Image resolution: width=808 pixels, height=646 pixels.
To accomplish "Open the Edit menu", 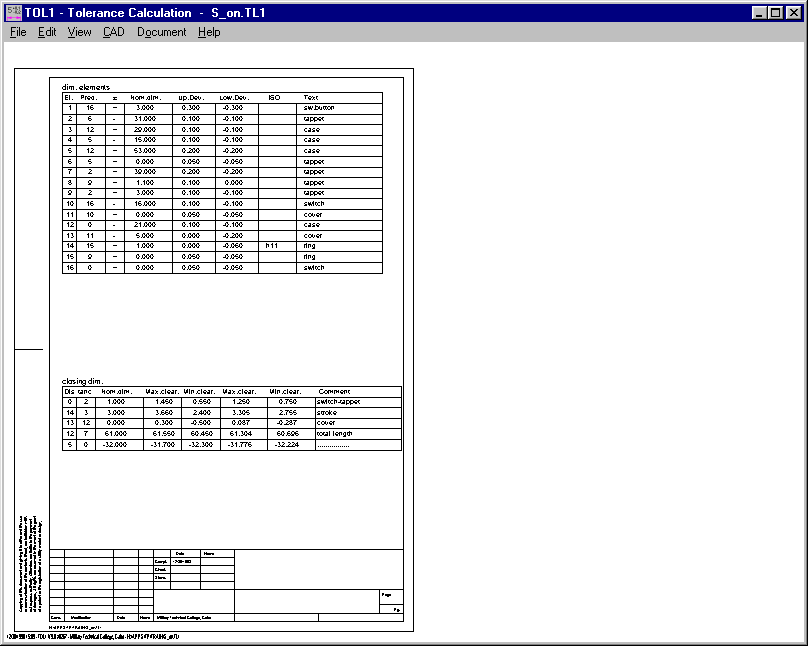I will pos(47,32).
